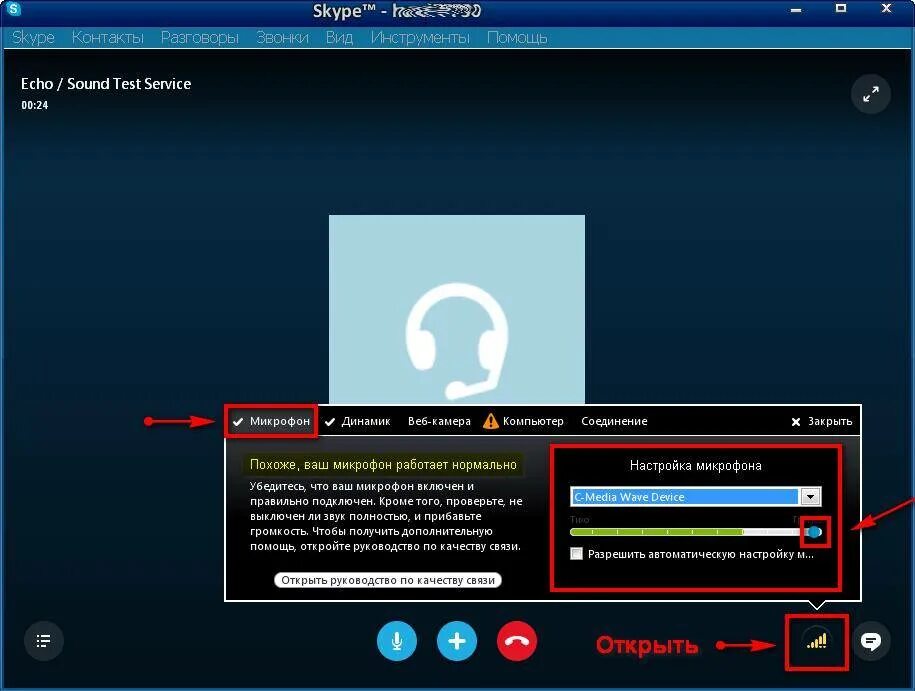Switch to the Соединение tab
This screenshot has height=691, width=915.
614,421
